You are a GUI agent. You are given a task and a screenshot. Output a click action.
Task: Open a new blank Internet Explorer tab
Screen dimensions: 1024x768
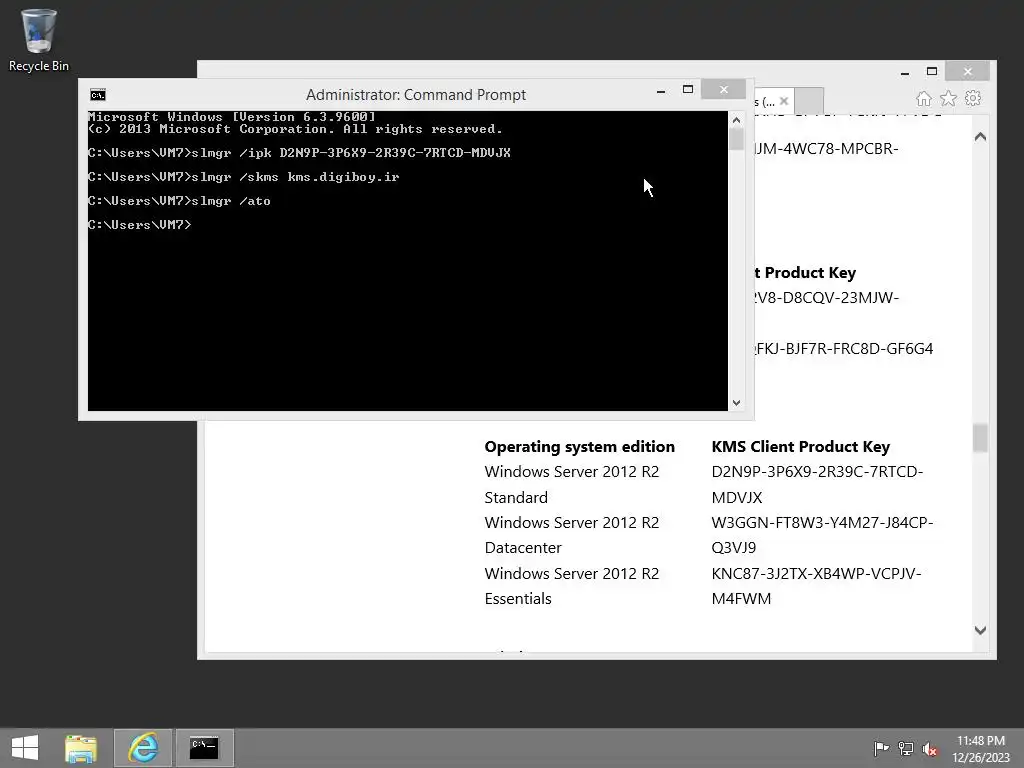(810, 101)
